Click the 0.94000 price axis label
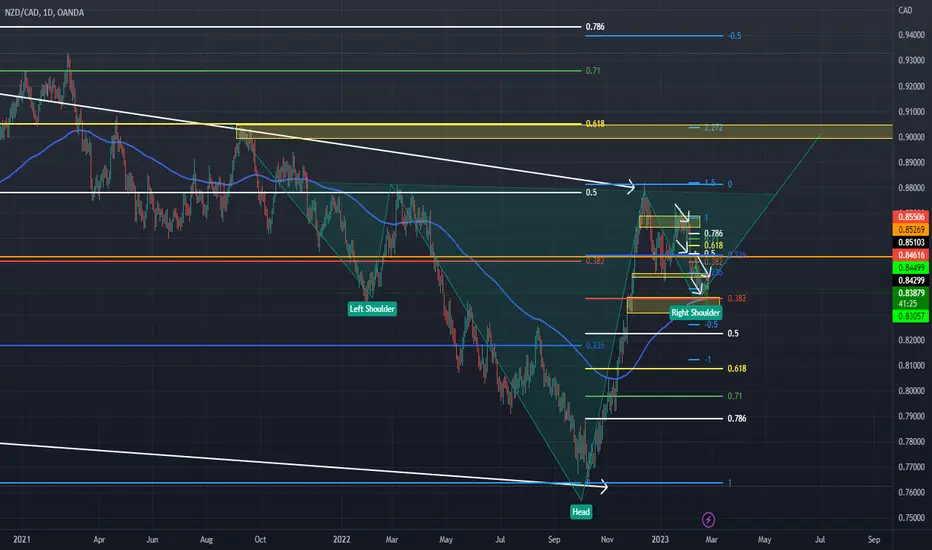The width and height of the screenshot is (932, 550). point(911,35)
